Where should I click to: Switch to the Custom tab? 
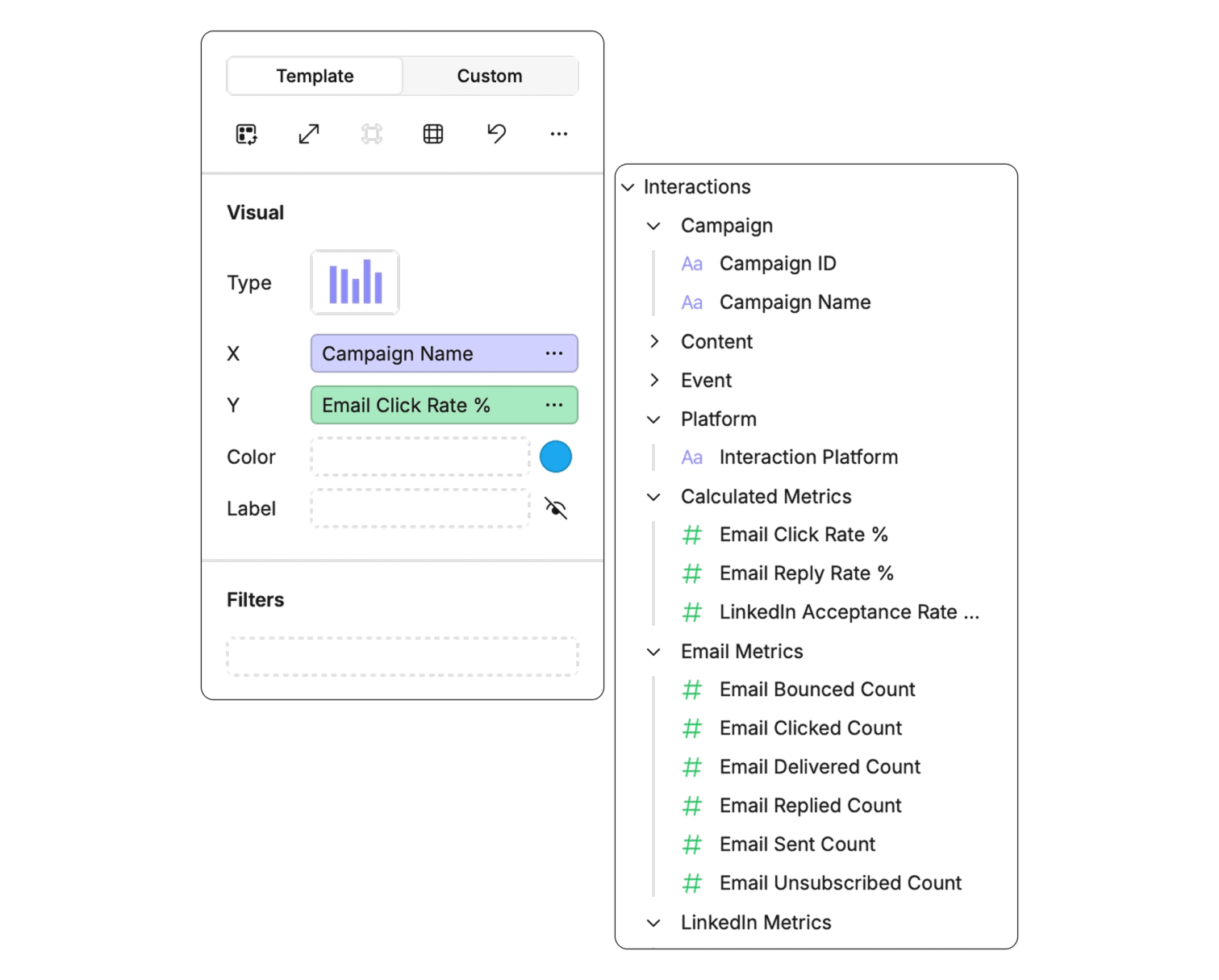[490, 75]
